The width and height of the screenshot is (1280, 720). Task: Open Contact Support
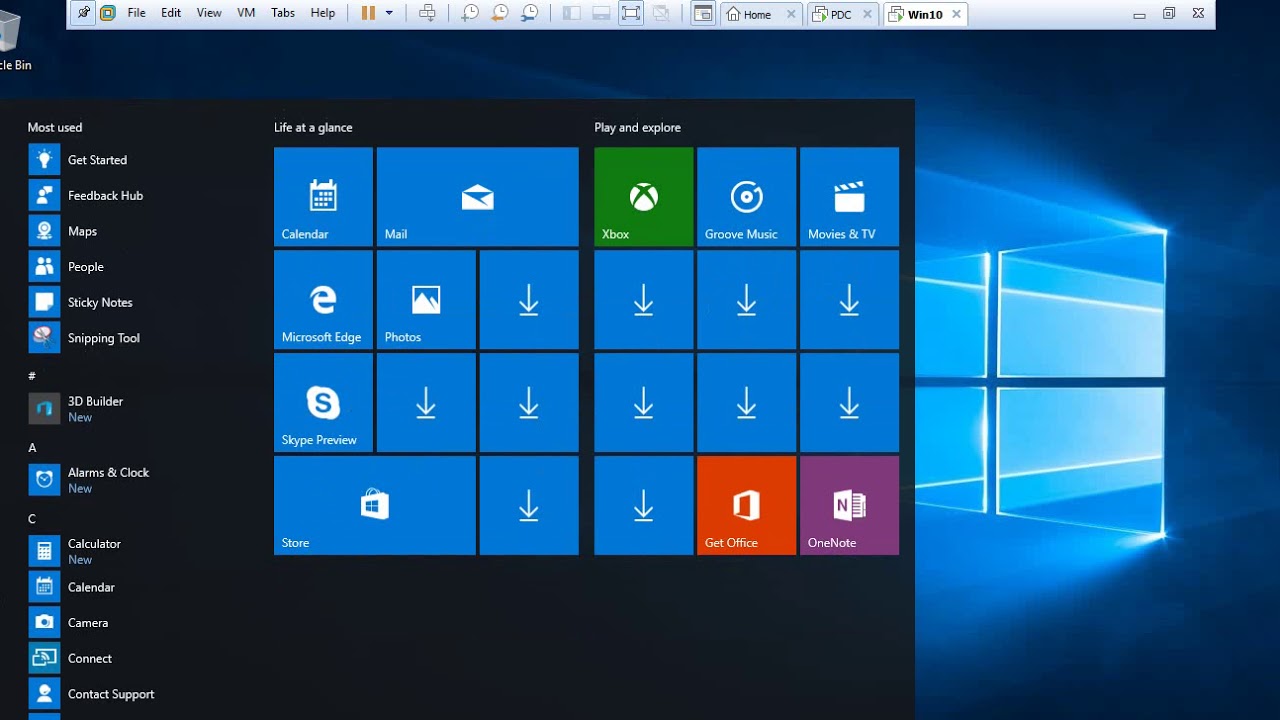point(91,694)
